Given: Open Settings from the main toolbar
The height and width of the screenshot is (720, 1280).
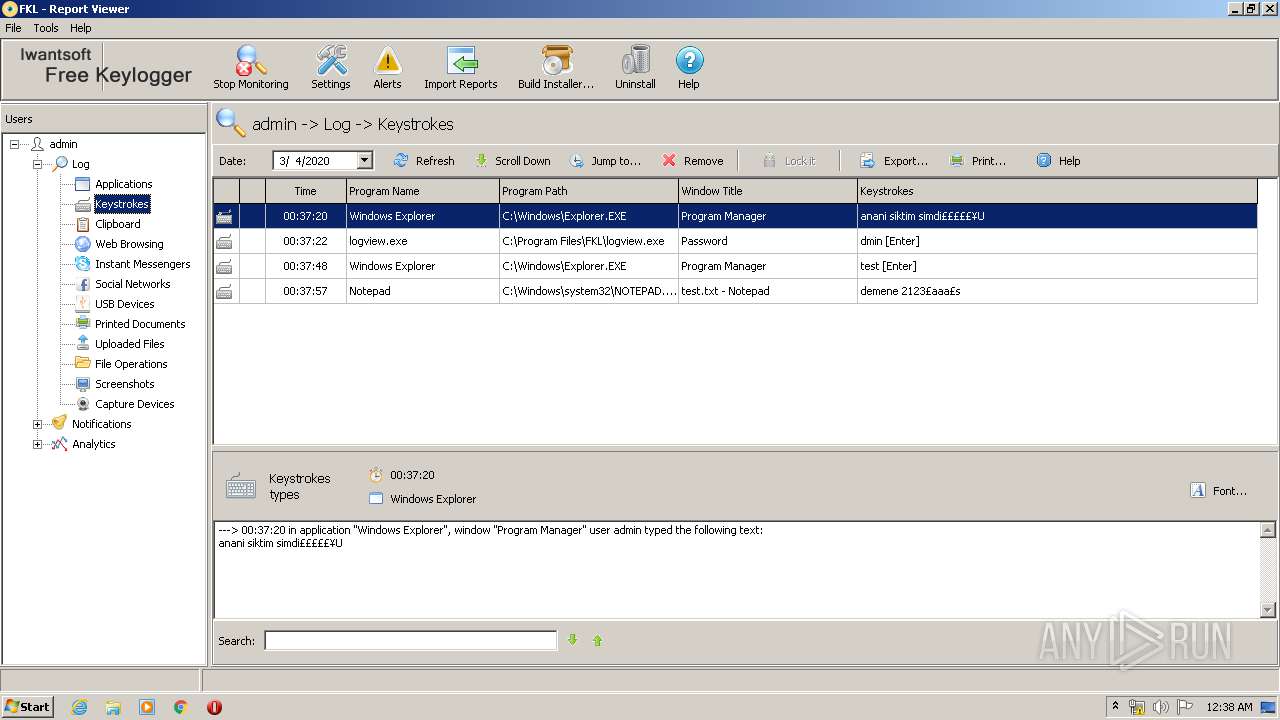Looking at the screenshot, I should 331,67.
